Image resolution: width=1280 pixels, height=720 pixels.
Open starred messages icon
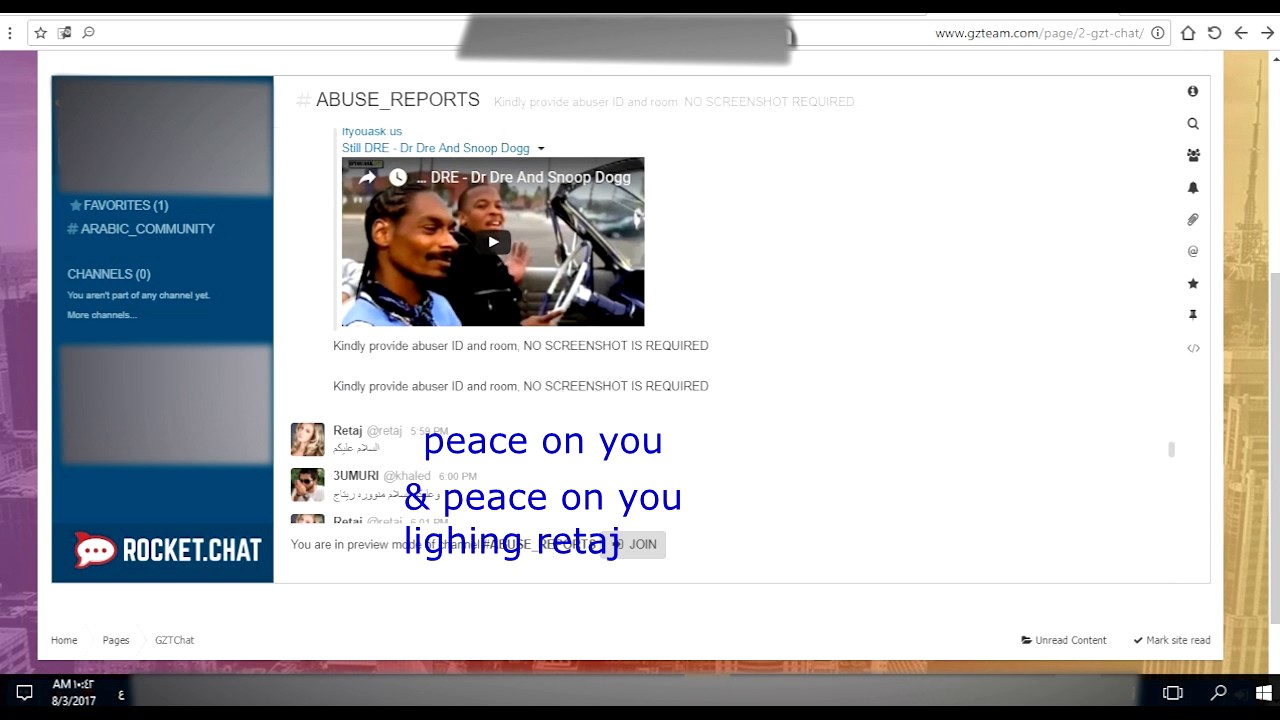(1193, 283)
